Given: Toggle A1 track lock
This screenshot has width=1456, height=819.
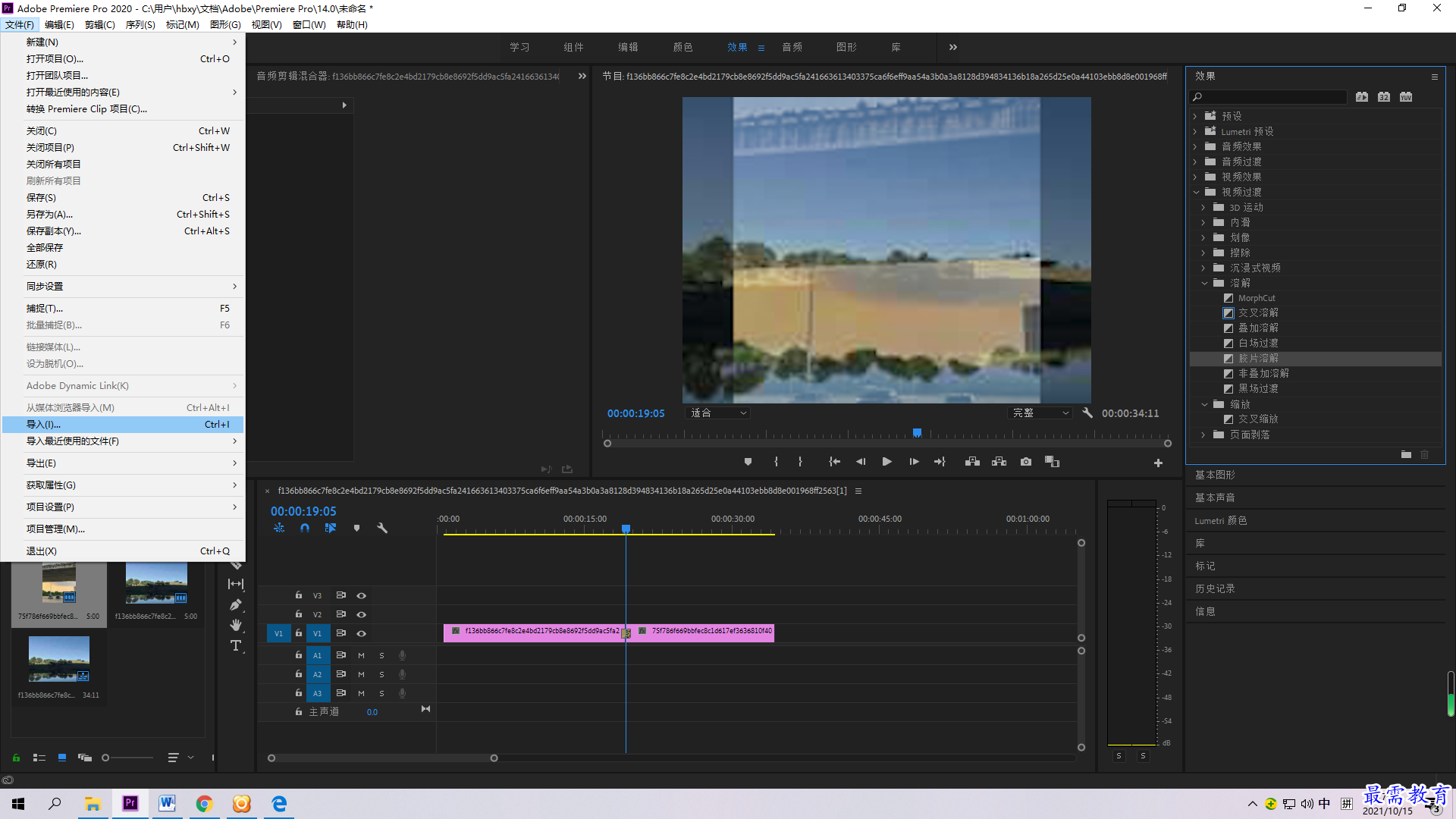Looking at the screenshot, I should (x=299, y=655).
